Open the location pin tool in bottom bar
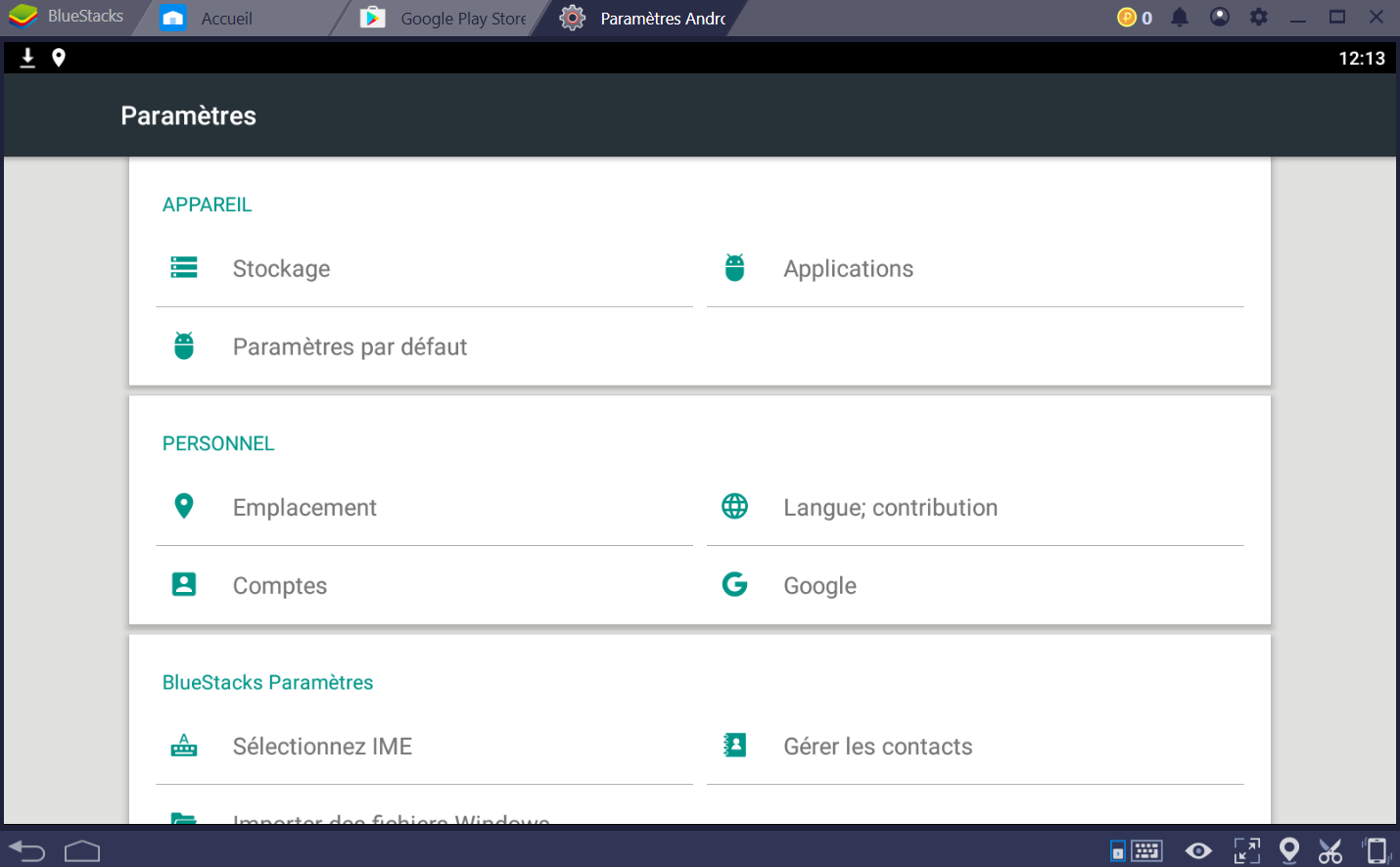 coord(1289,850)
